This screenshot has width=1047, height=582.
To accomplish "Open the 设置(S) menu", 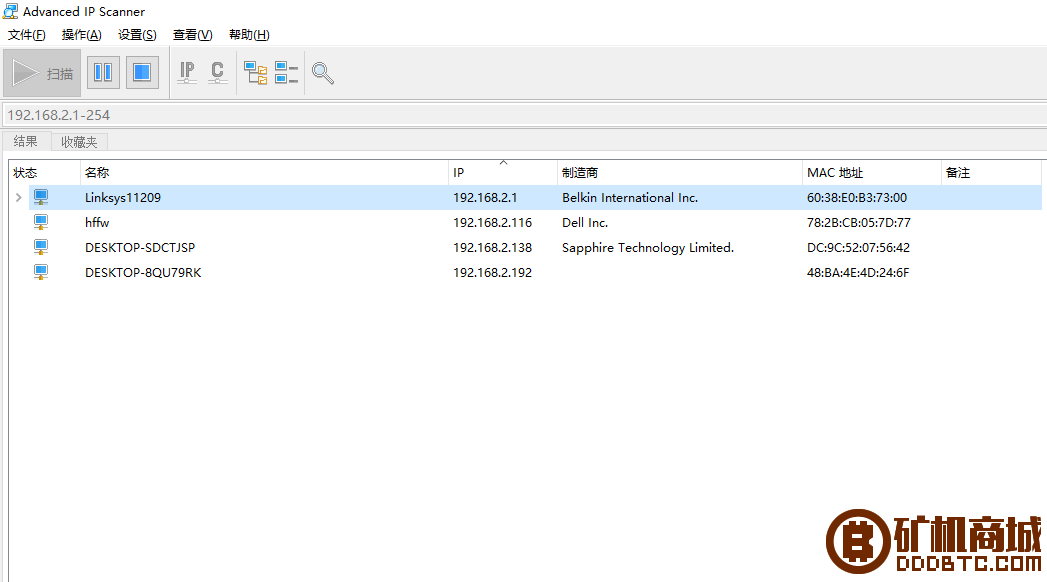I will point(137,35).
